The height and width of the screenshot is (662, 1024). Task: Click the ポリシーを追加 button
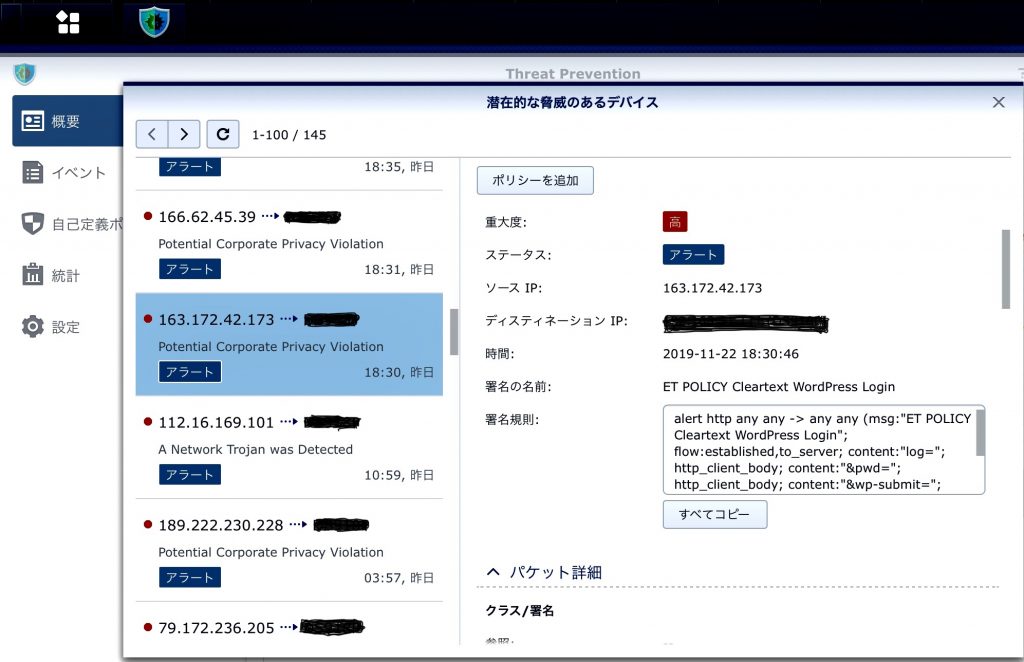tap(535, 180)
